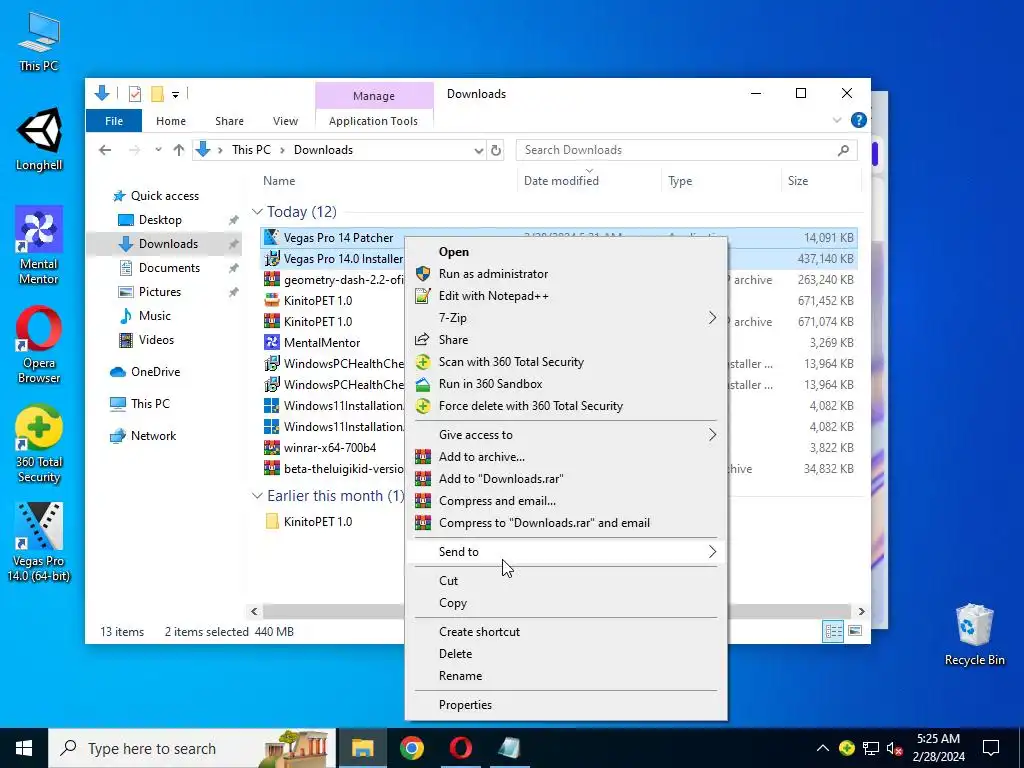
Task: Select the MentalMentor file
Action: (321, 343)
